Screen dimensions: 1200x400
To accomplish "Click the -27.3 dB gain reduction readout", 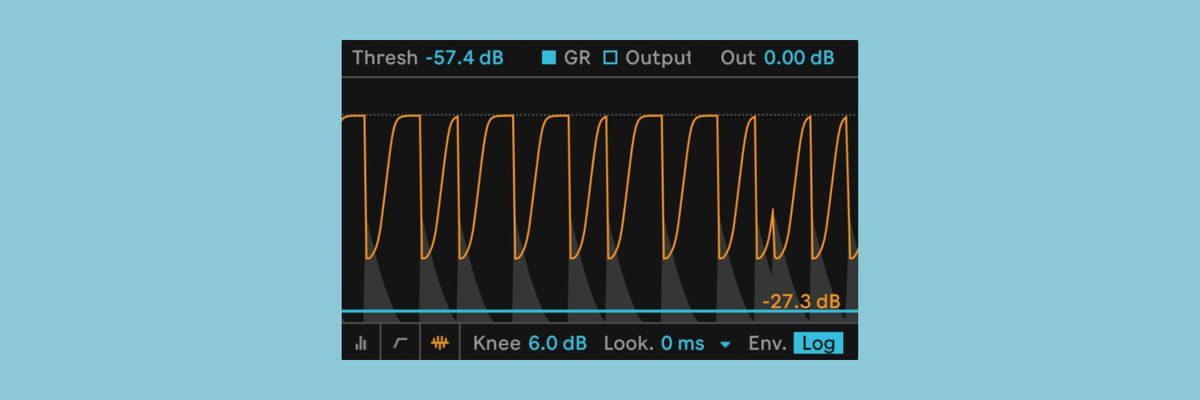I will tap(800, 301).
